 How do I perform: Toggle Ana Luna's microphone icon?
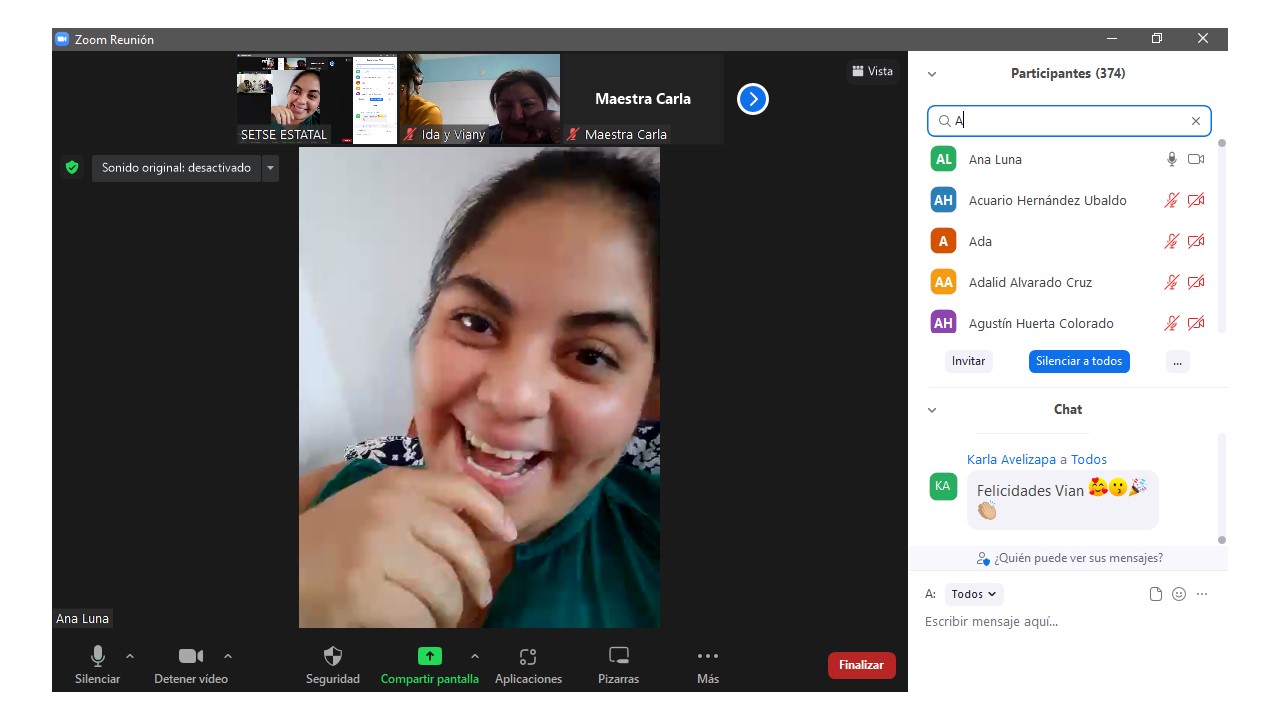[1172, 159]
